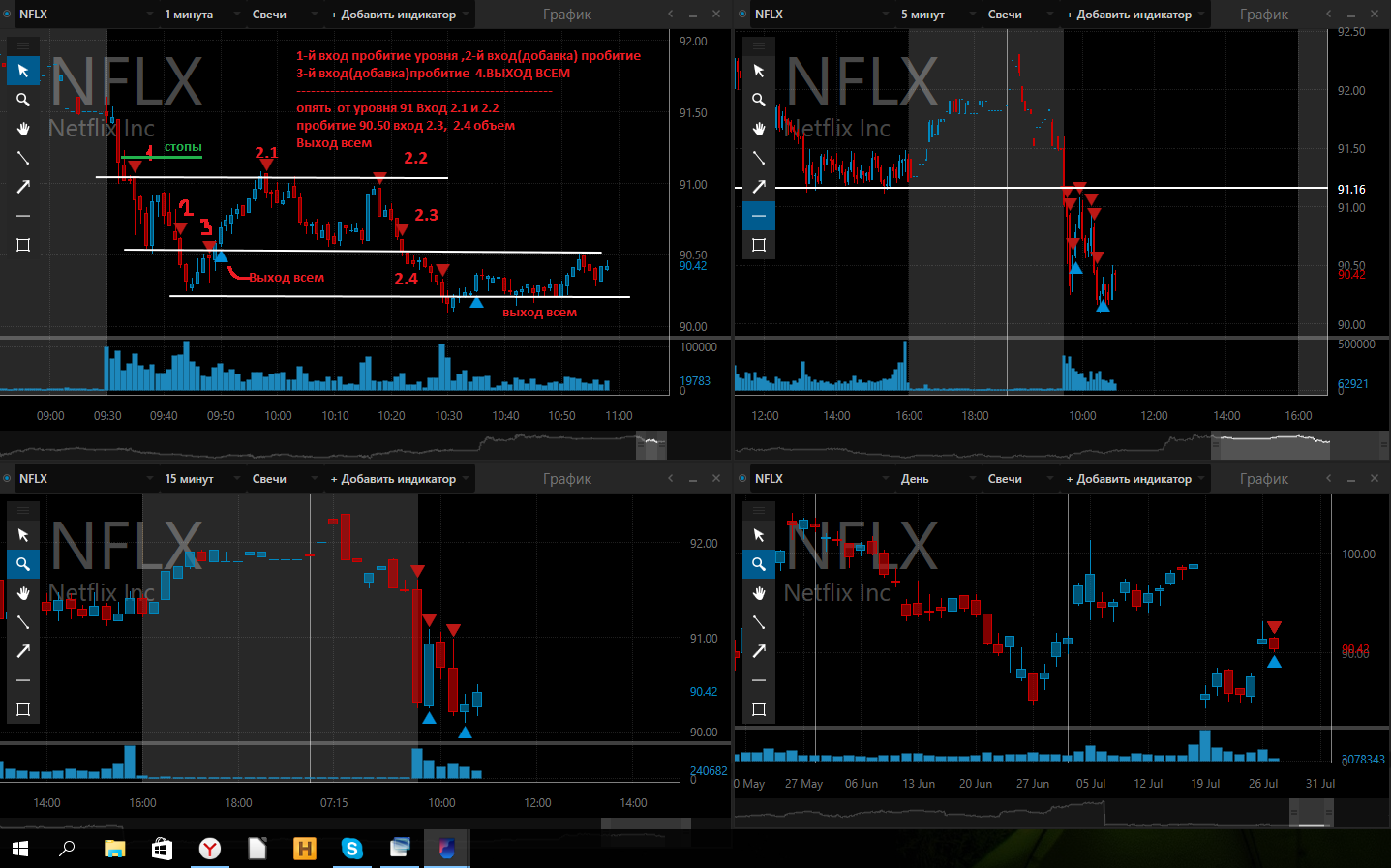The height and width of the screenshot is (868, 1391).
Task: Click the График title of the 1 минута panel
Action: coord(567,15)
